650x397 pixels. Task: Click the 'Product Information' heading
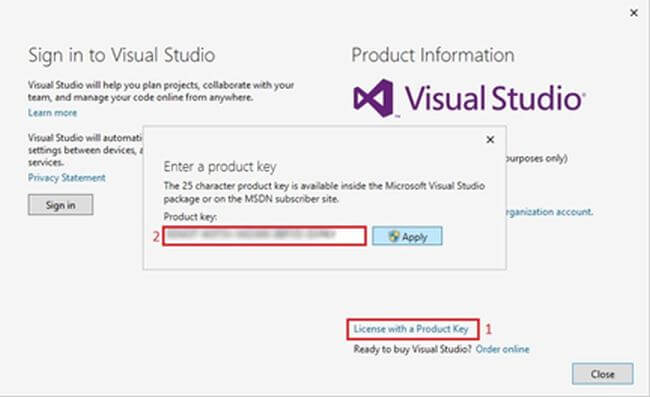pos(433,55)
